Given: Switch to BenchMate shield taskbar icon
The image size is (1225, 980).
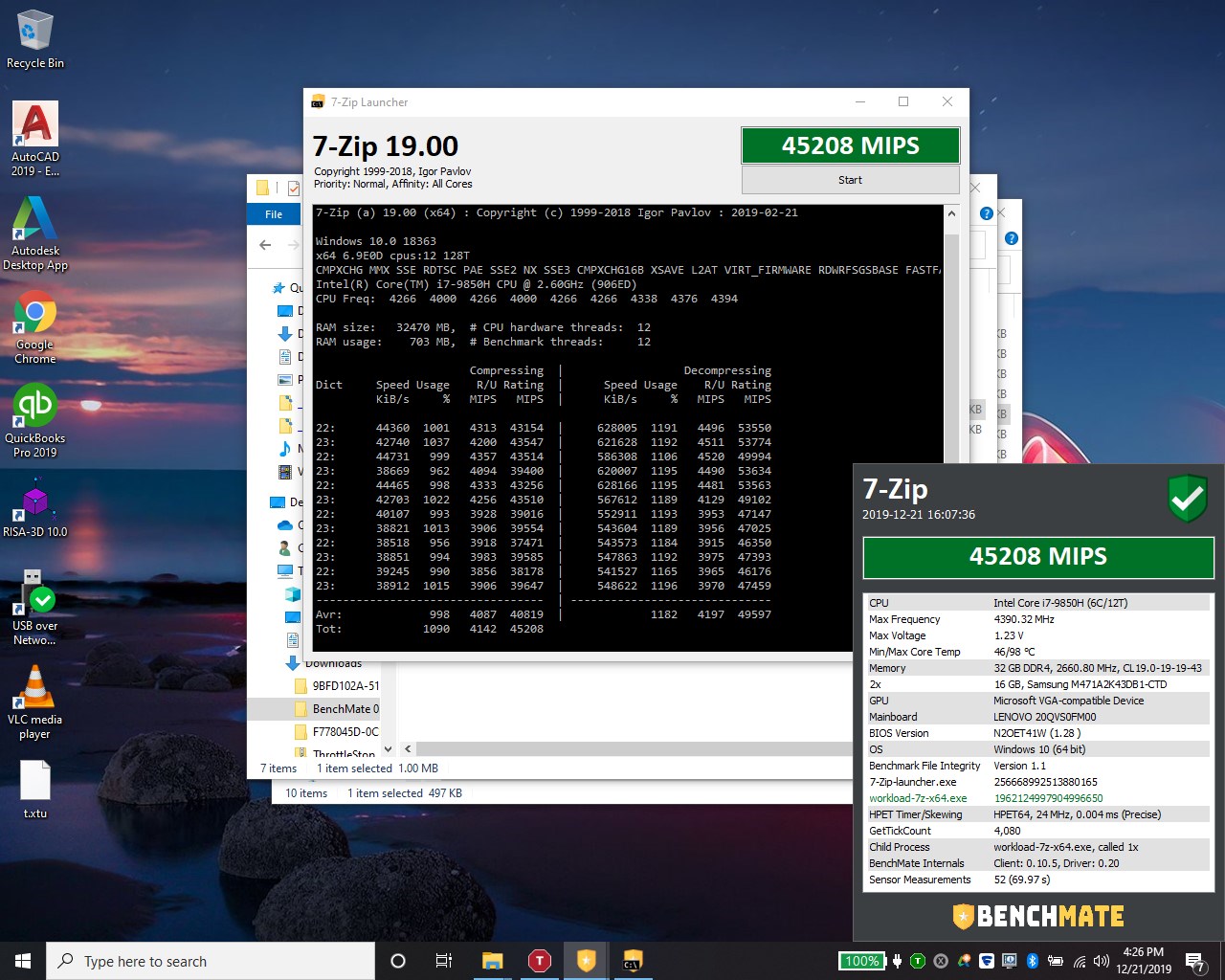Looking at the screenshot, I should [x=587, y=961].
